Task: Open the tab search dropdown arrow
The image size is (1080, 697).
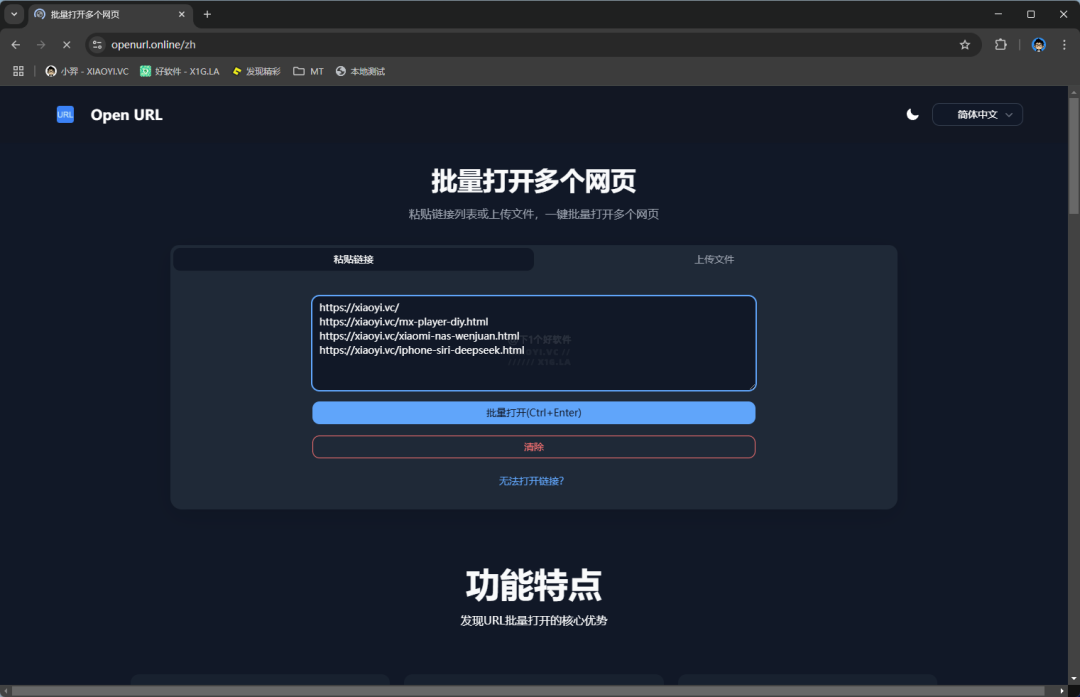Action: pos(14,14)
